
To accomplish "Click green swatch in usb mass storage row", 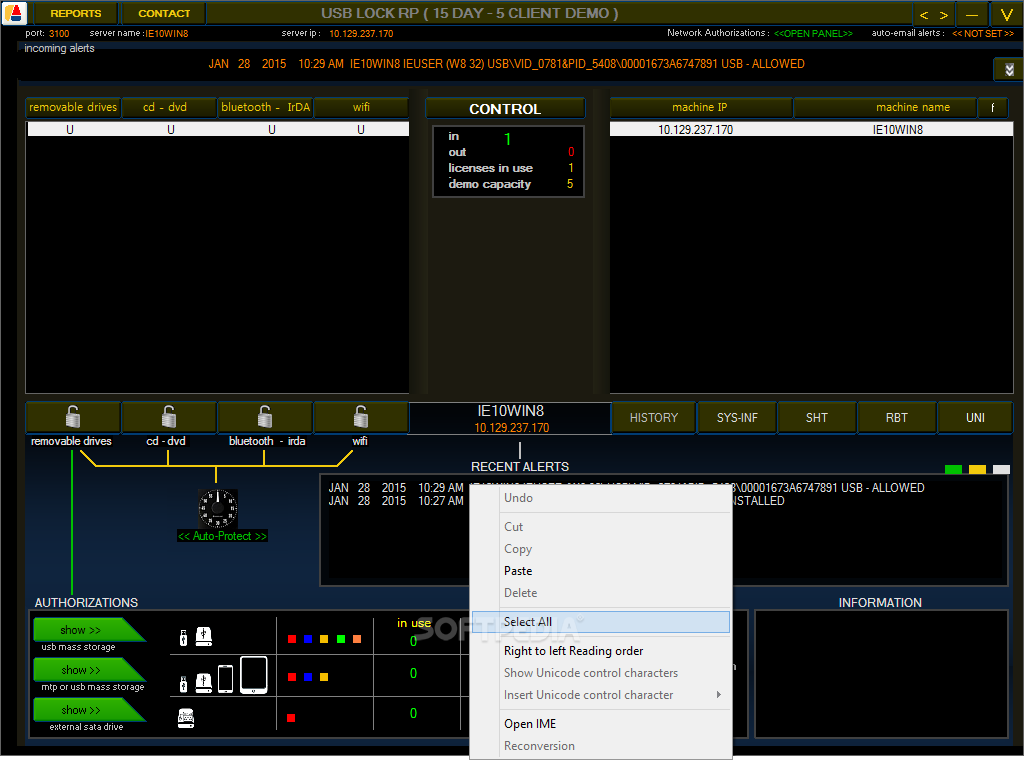I will click(x=340, y=639).
